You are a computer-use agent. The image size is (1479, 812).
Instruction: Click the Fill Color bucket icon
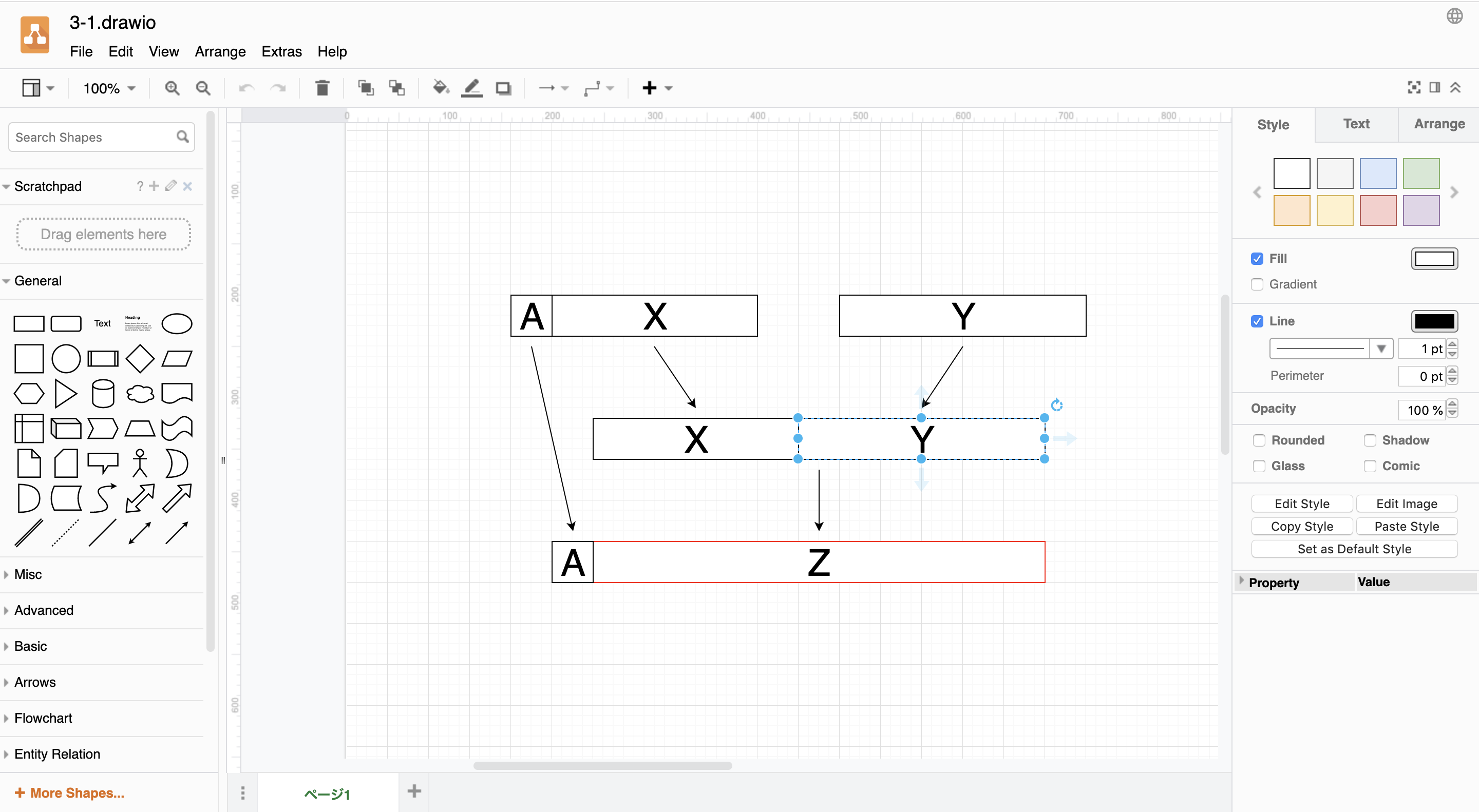tap(441, 88)
